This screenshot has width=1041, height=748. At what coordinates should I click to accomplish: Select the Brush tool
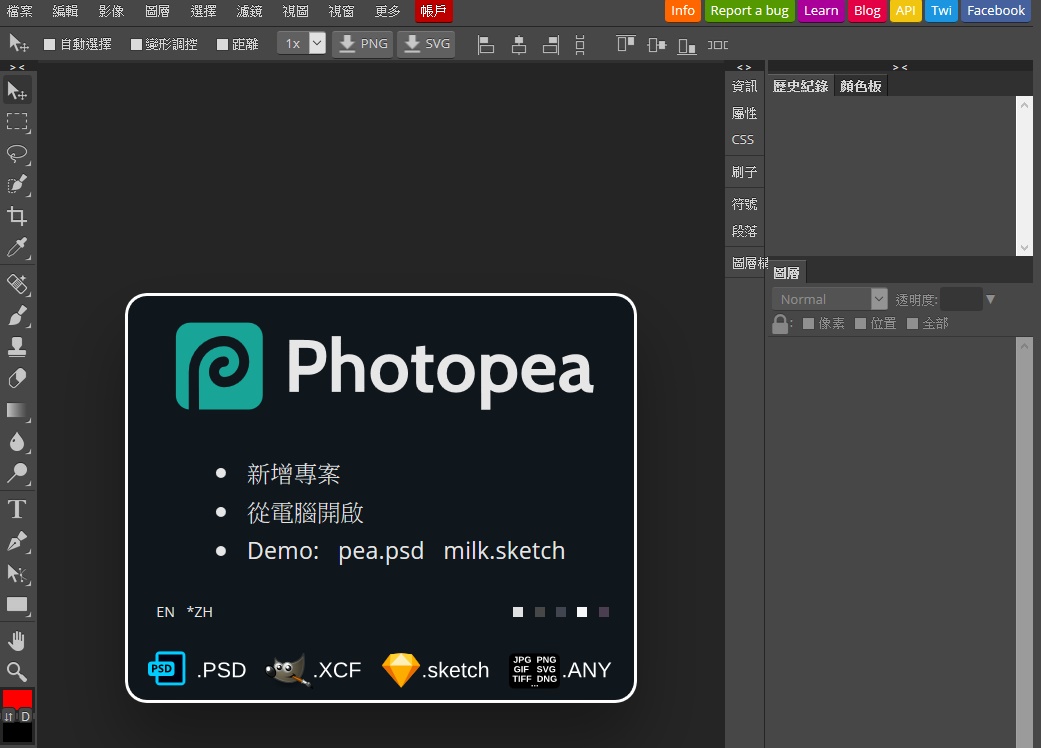(17, 315)
